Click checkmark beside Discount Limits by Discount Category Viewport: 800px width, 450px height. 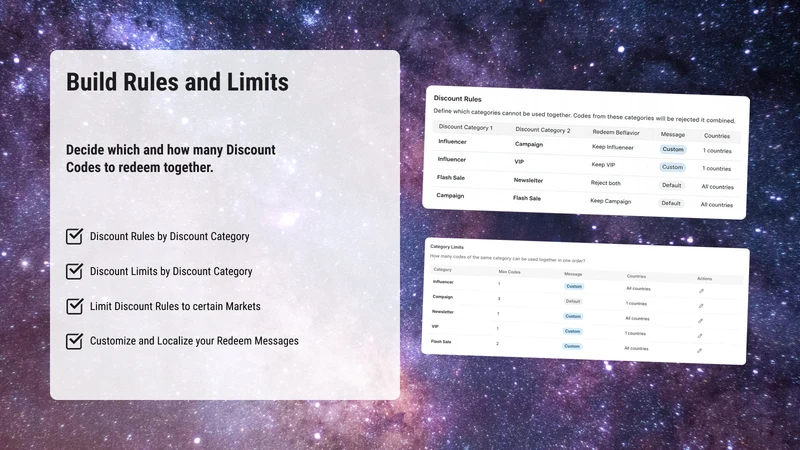[74, 271]
